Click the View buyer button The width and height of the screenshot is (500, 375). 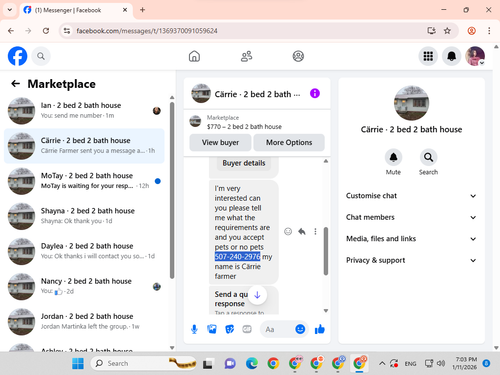[x=220, y=142]
